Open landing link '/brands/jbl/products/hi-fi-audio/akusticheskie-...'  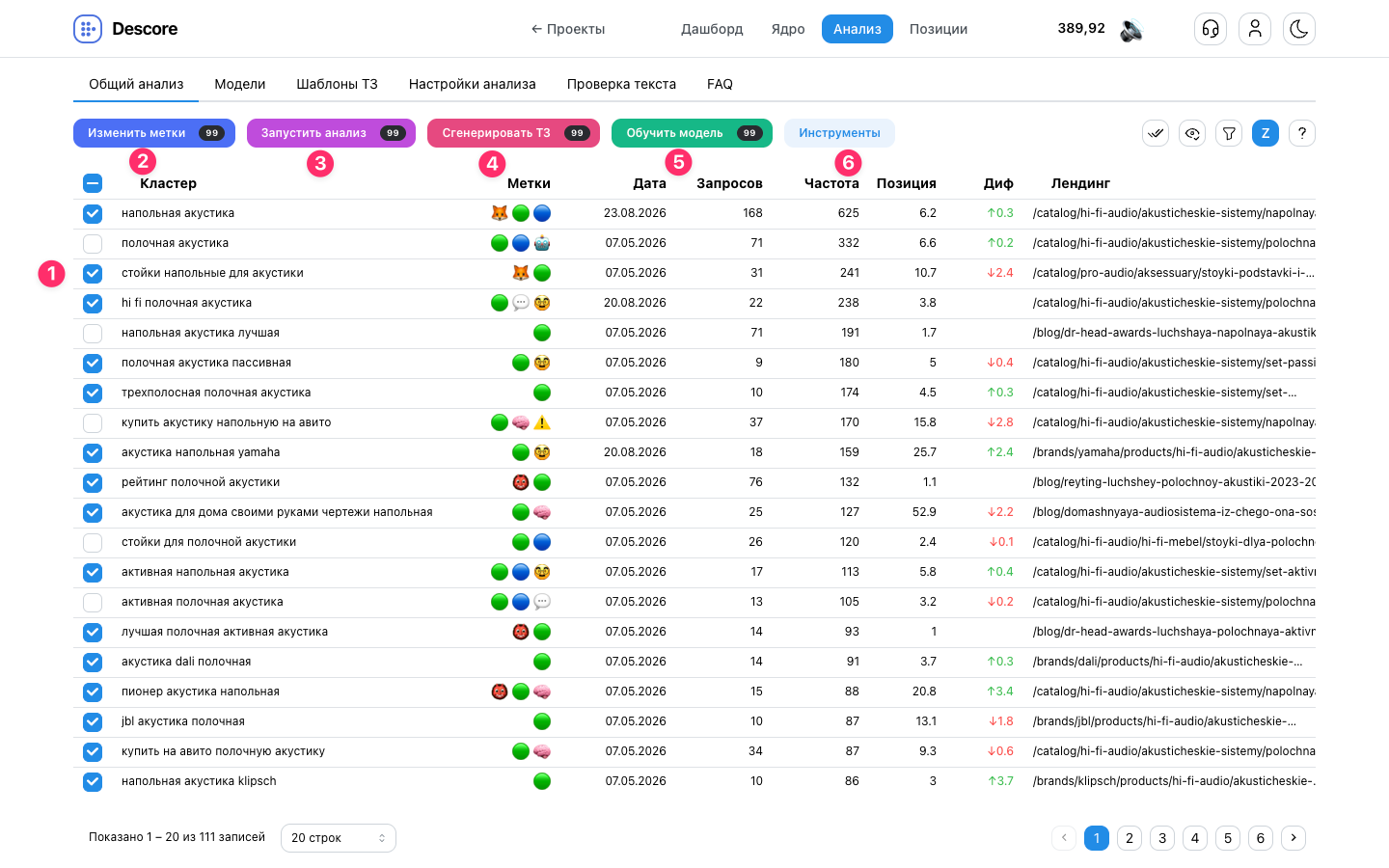[x=1164, y=721]
